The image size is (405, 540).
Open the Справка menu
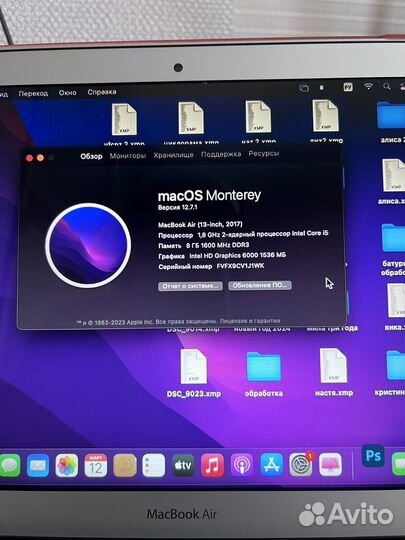(102, 92)
